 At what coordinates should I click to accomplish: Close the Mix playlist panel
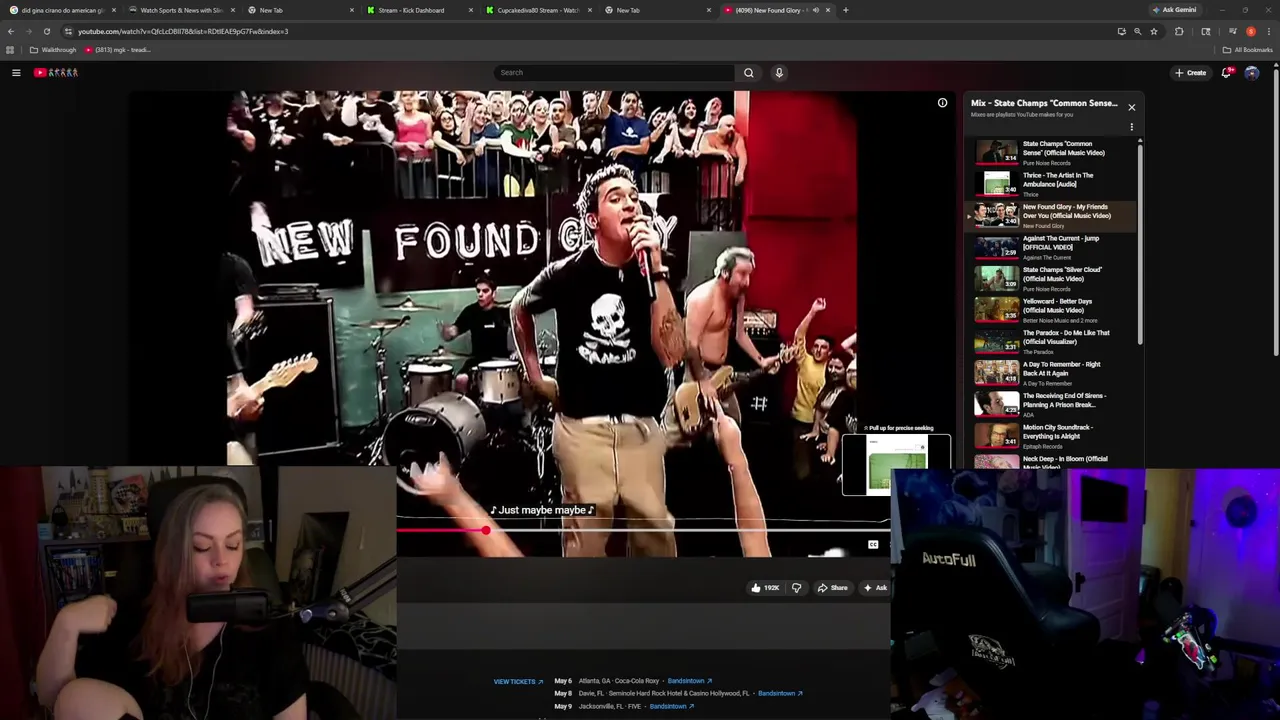(x=1132, y=107)
